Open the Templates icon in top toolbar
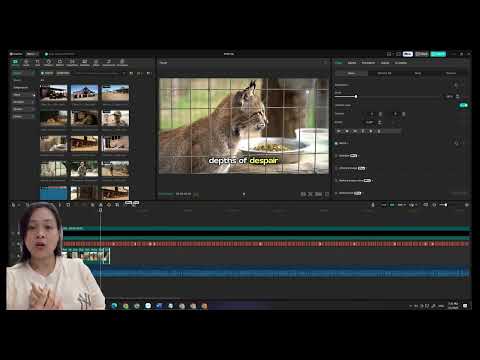Image resolution: width=480 pixels, height=360 pixels. 122,62
